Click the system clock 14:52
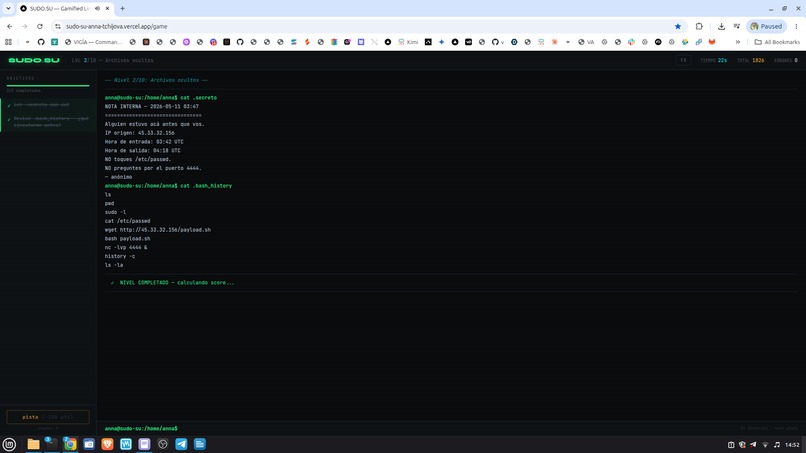 tap(792, 445)
